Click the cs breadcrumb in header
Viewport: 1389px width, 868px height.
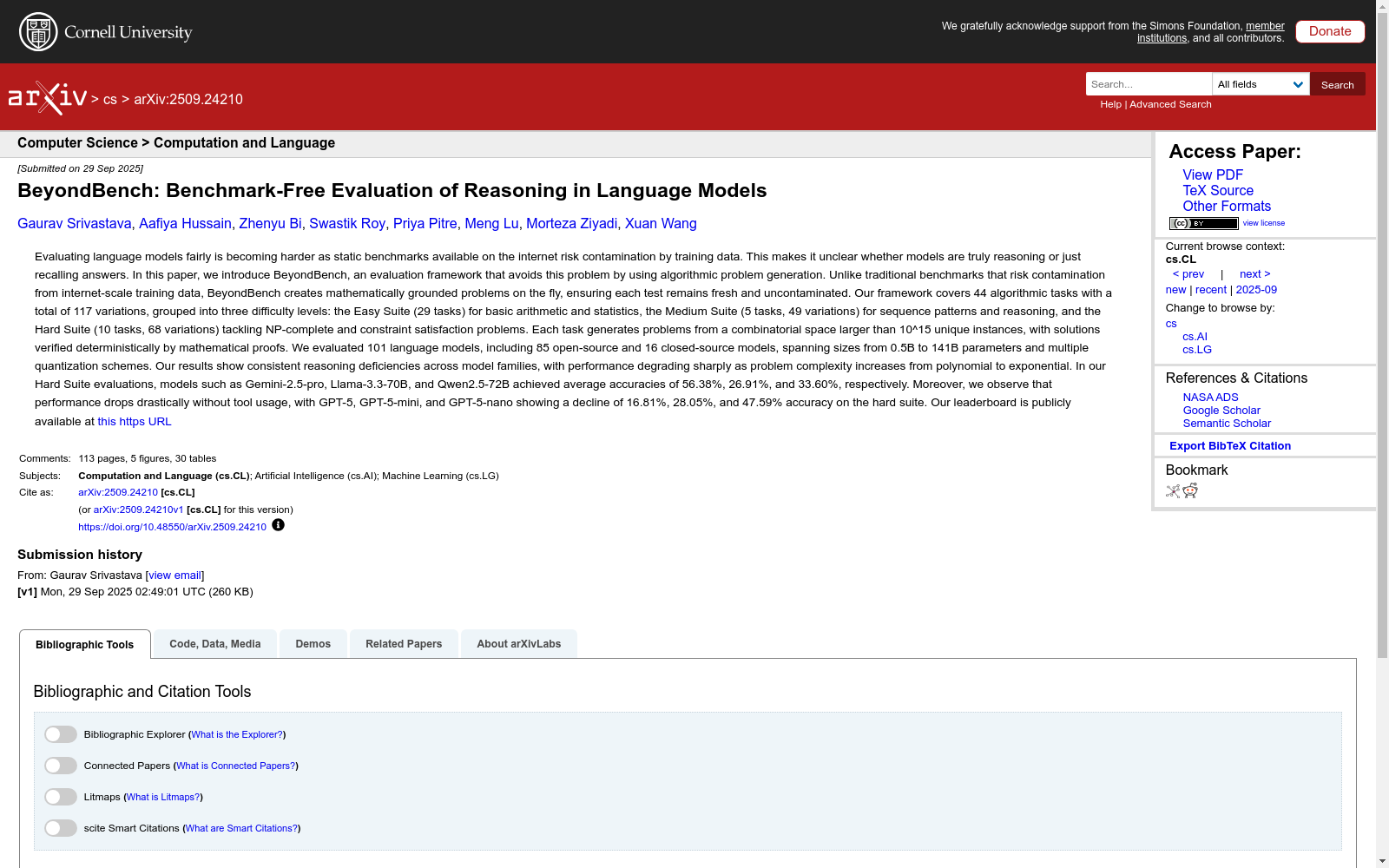point(110,99)
